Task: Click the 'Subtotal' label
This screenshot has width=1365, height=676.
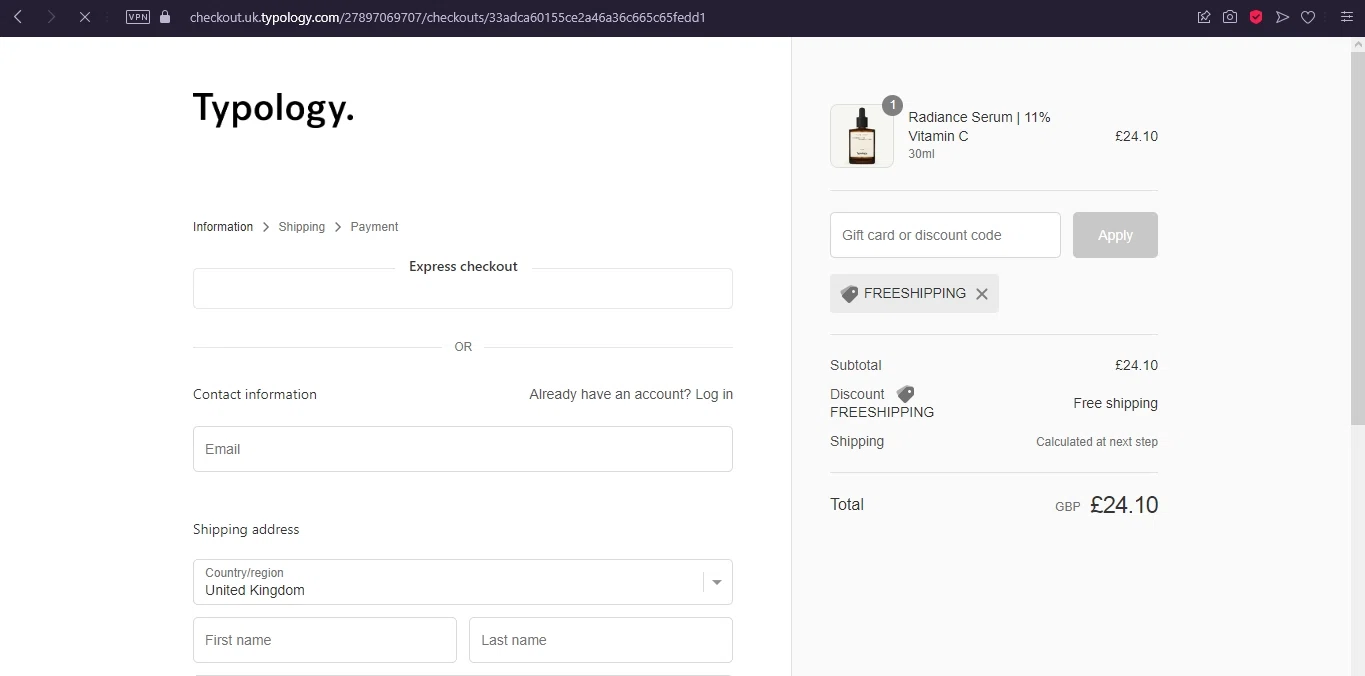Action: click(856, 365)
